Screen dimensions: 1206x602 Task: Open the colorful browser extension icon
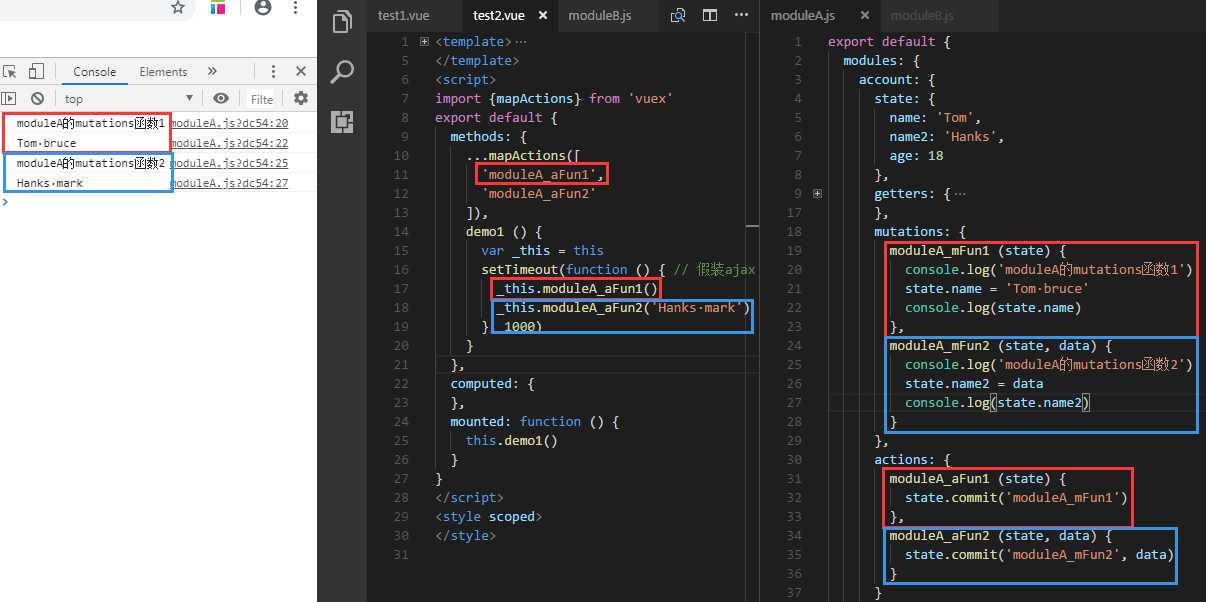(218, 8)
